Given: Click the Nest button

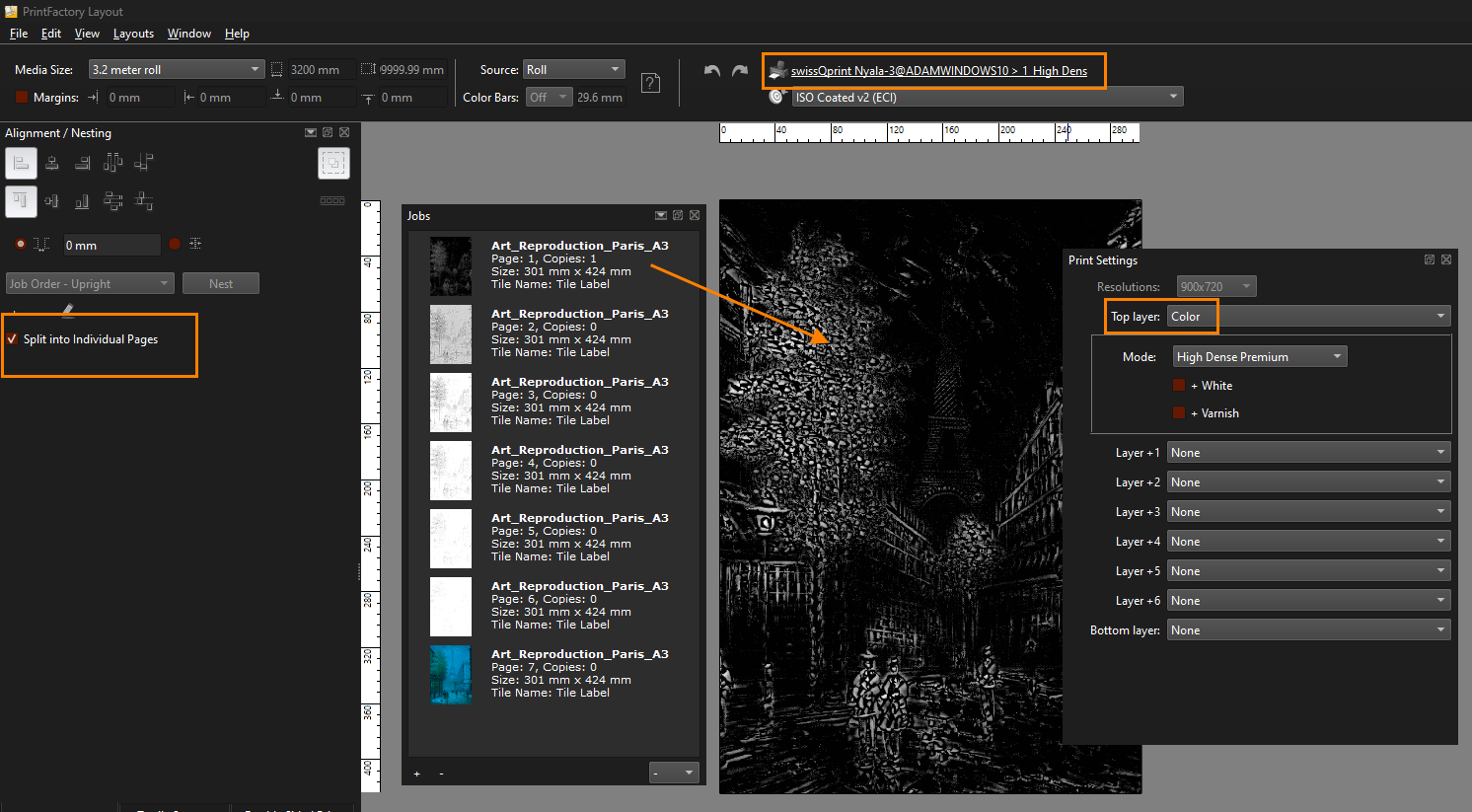Looking at the screenshot, I should 221,284.
